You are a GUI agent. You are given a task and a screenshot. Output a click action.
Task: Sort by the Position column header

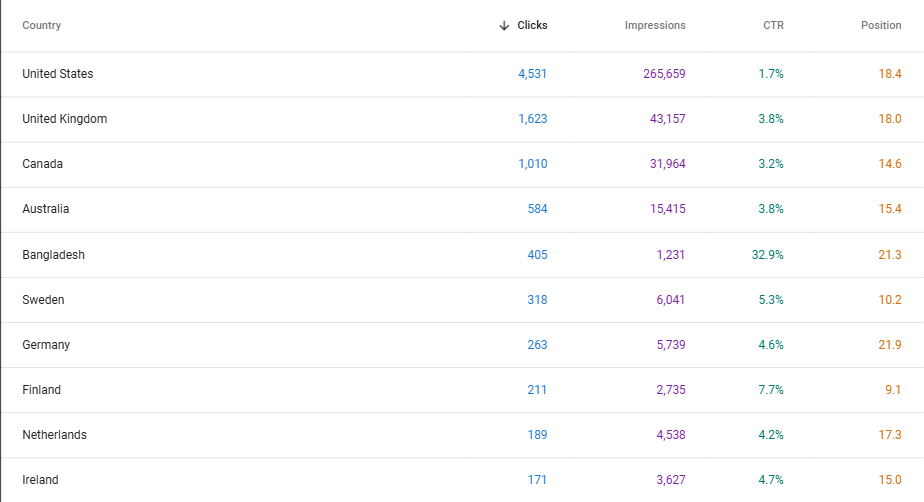point(880,26)
